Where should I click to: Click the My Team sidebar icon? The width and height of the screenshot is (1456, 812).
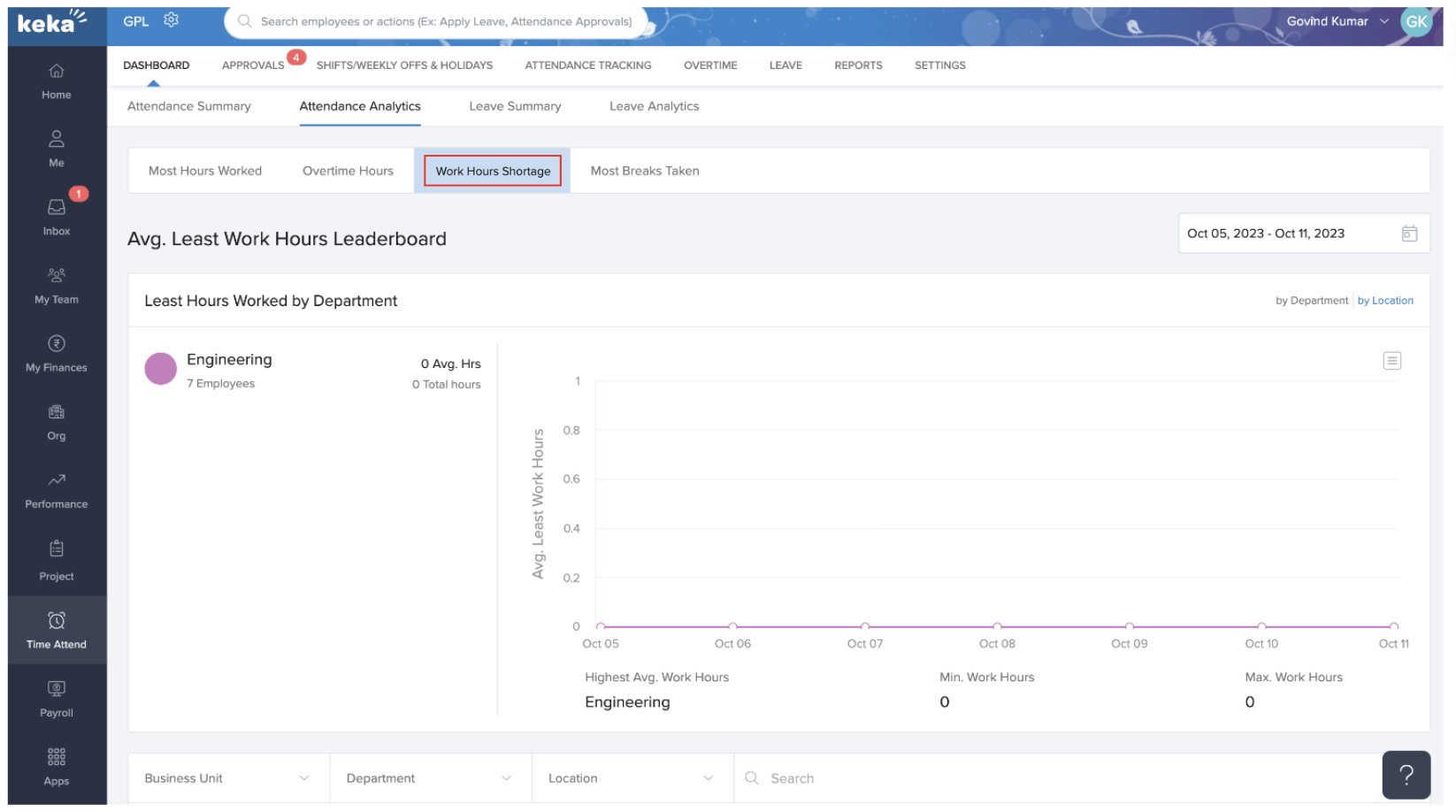pyautogui.click(x=57, y=285)
